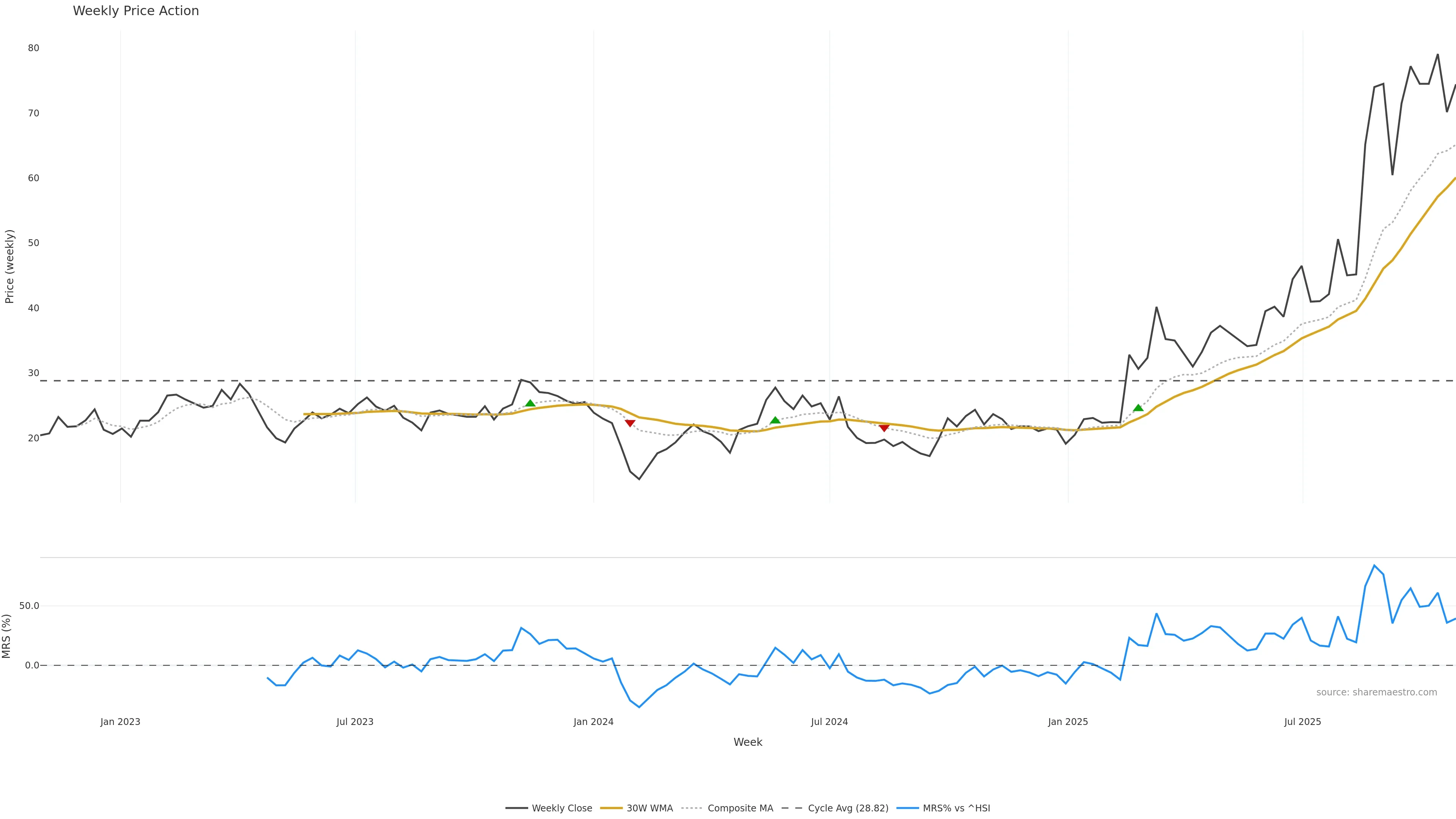Click the MRS (%) axis title
Image resolution: width=1456 pixels, height=819 pixels.
tap(6, 636)
